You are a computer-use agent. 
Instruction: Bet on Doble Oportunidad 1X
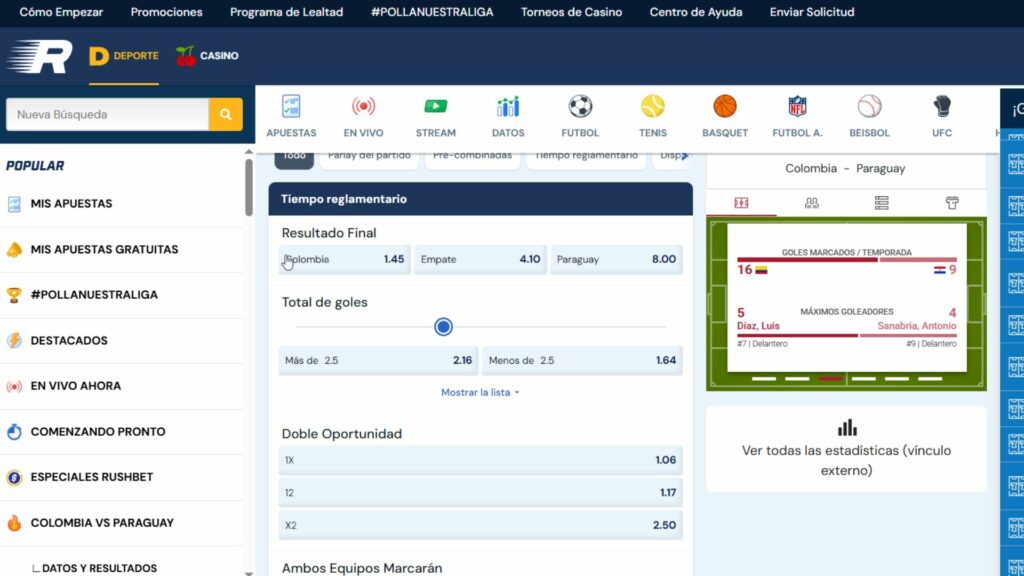[481, 460]
